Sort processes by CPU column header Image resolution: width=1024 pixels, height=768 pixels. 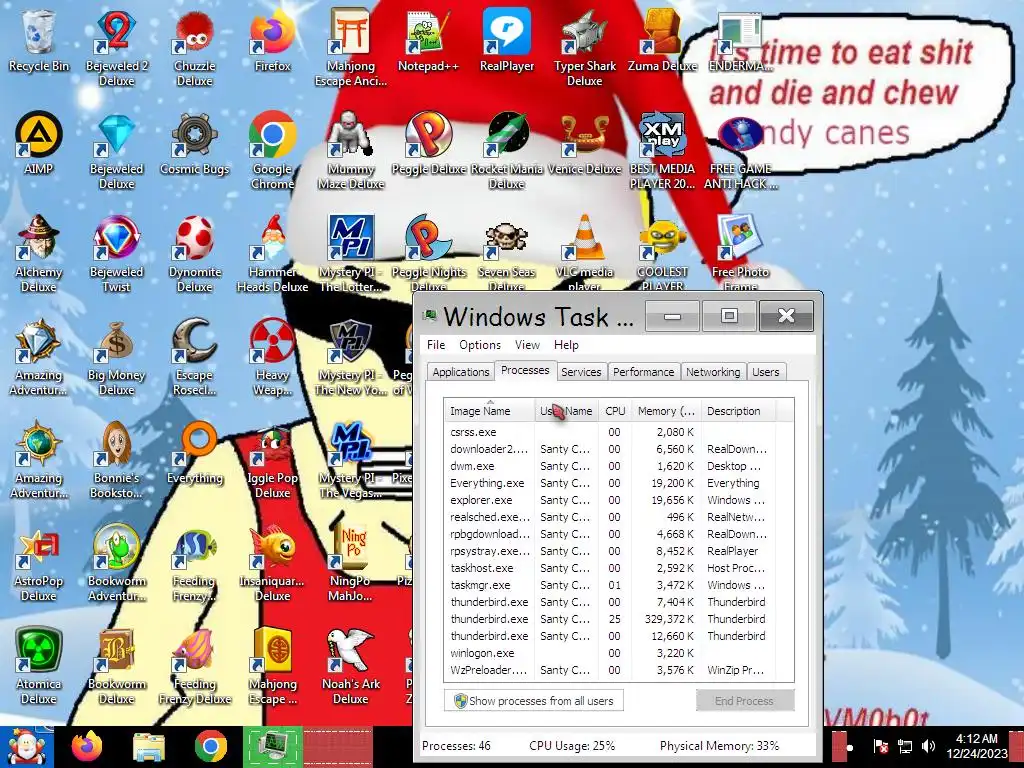615,411
